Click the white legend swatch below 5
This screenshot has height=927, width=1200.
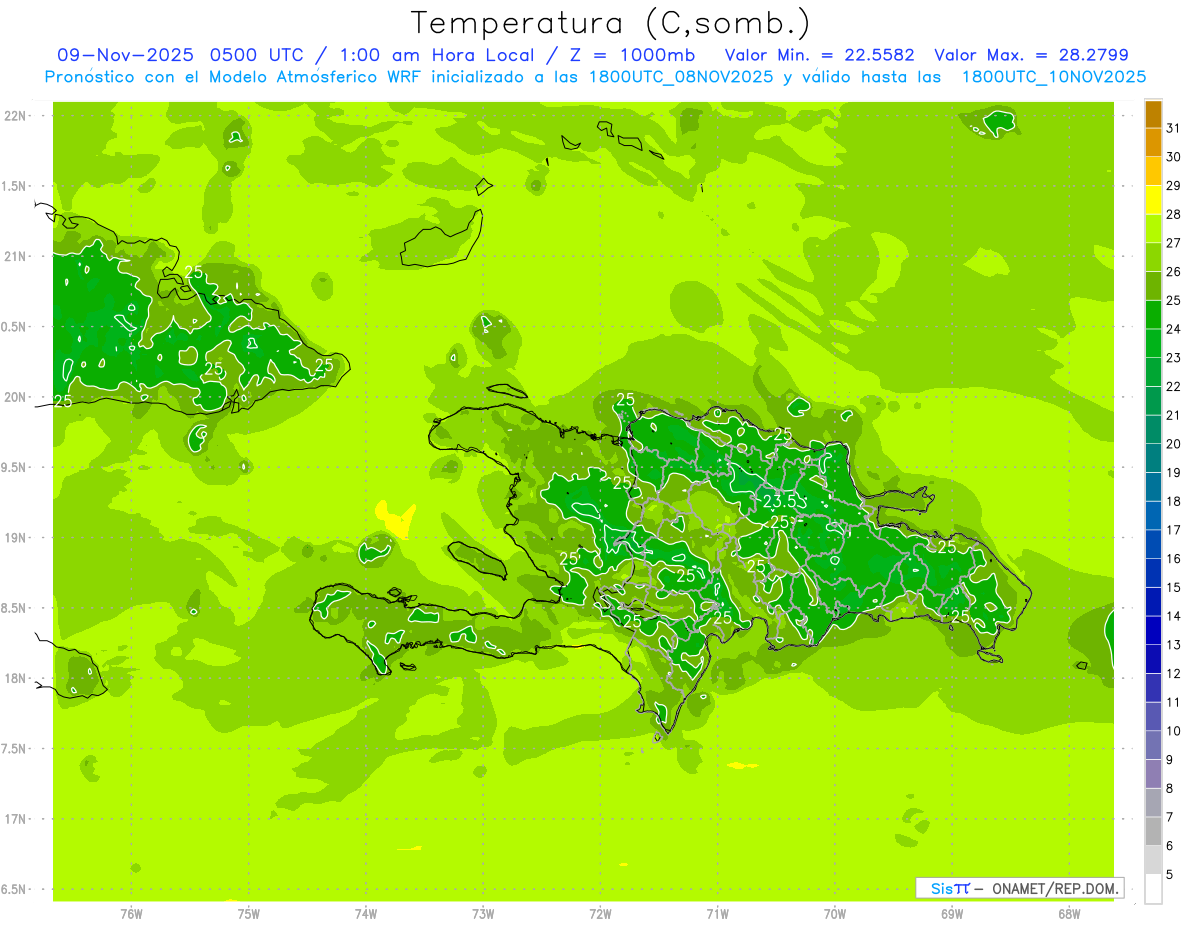point(1153,889)
